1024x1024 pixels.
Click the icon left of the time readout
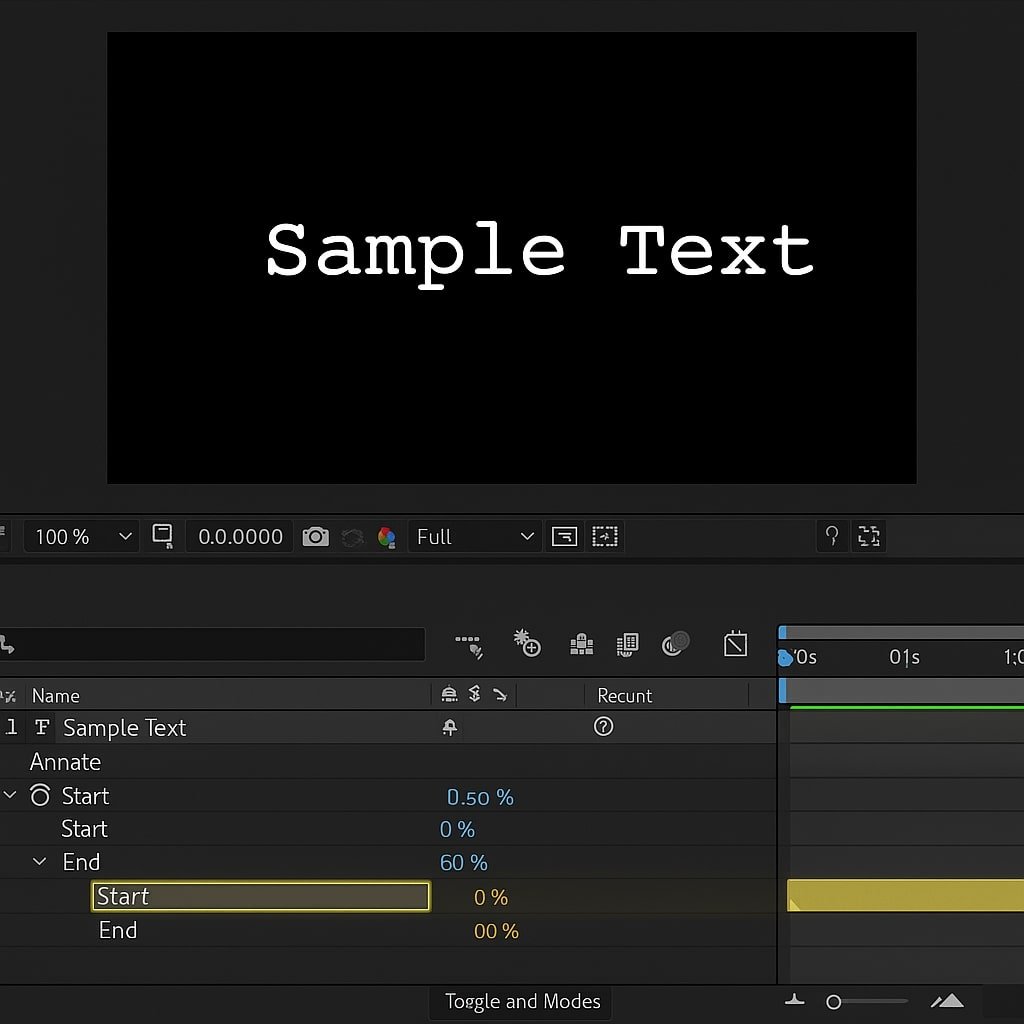pos(162,536)
